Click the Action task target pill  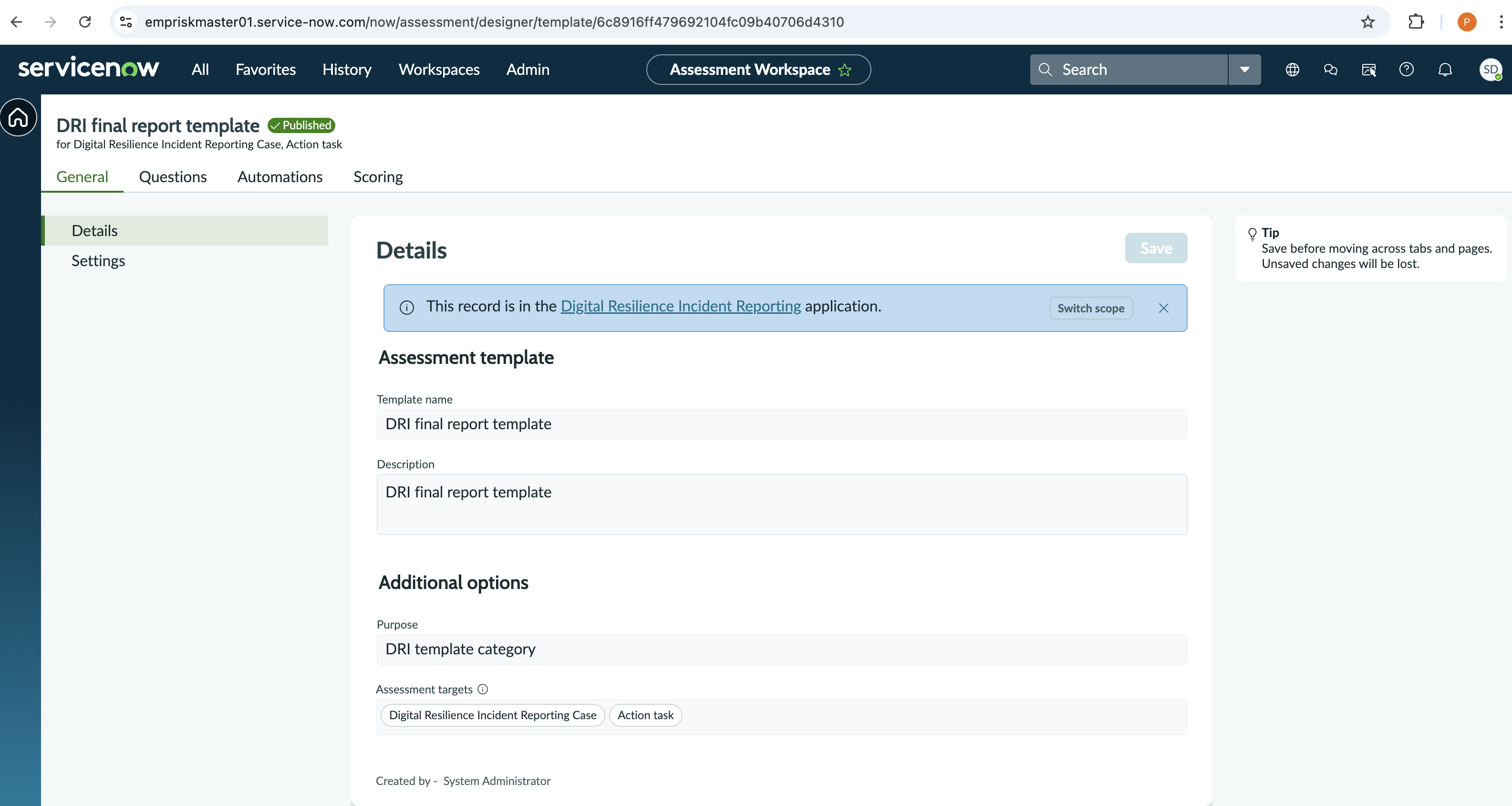pos(645,715)
